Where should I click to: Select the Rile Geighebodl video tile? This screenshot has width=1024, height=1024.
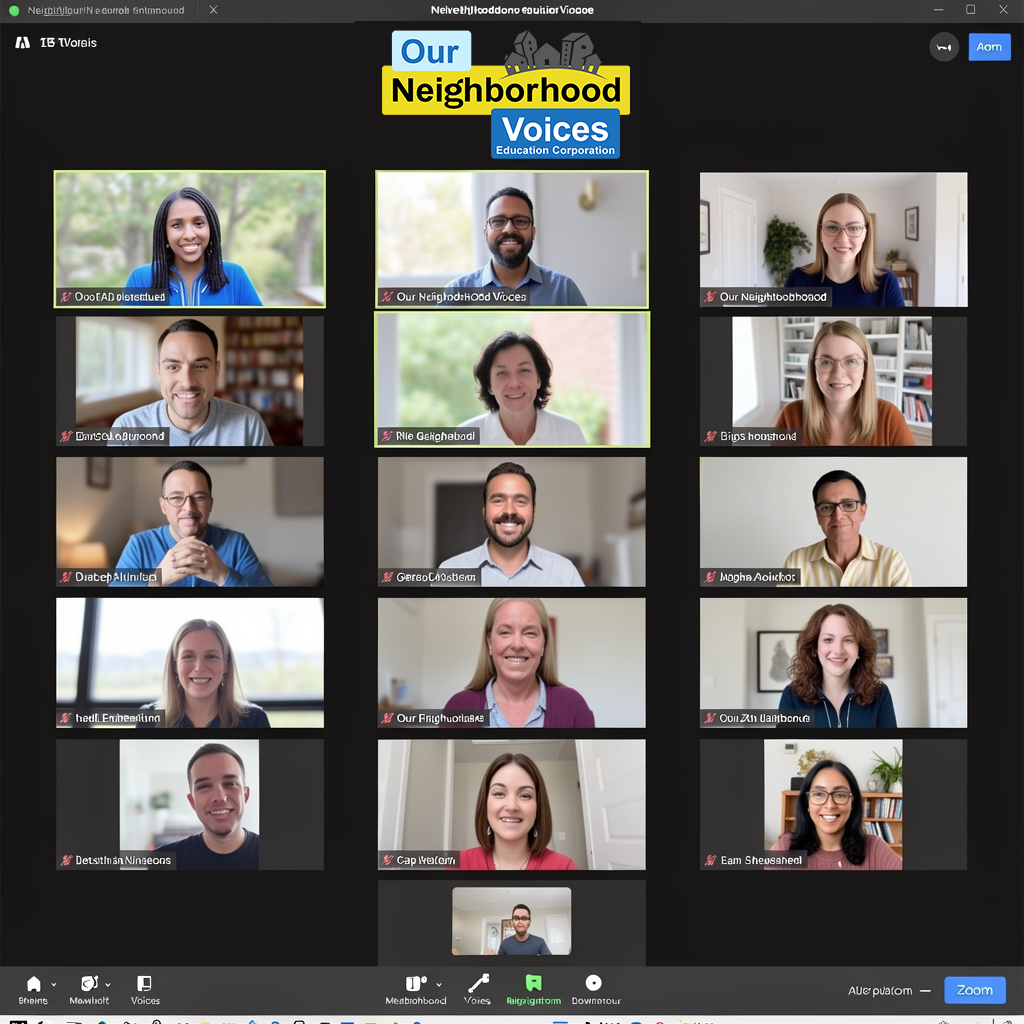tap(512, 379)
